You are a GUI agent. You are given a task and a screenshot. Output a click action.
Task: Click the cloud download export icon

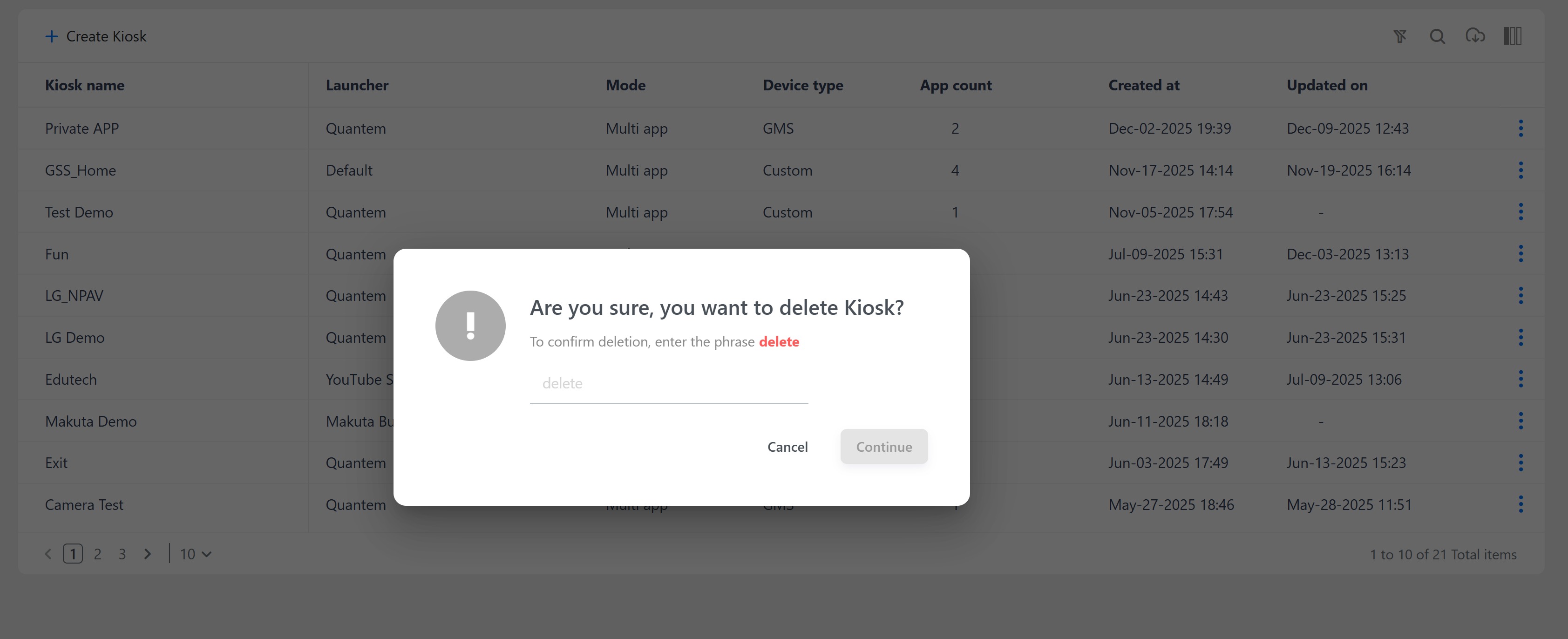click(x=1475, y=36)
